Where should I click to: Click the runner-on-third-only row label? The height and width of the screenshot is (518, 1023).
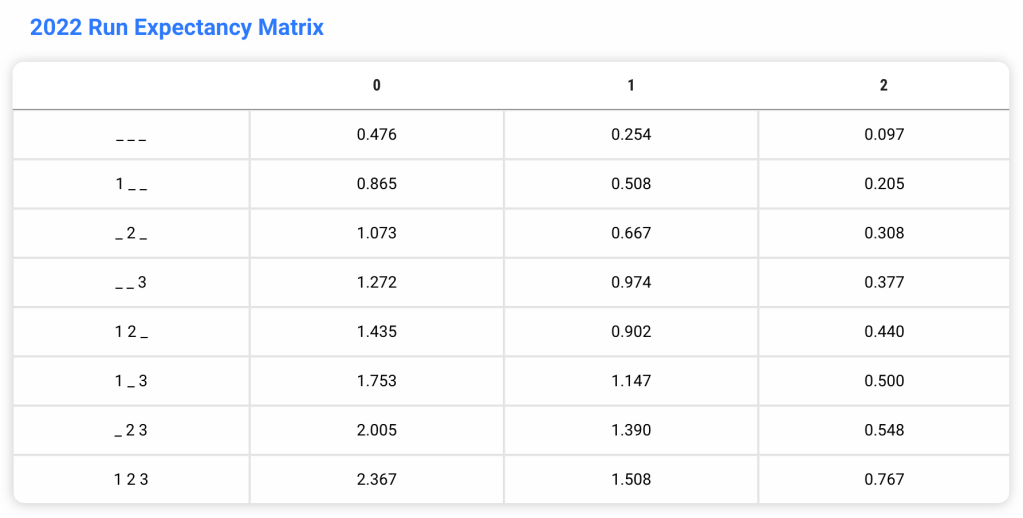pyautogui.click(x=131, y=283)
